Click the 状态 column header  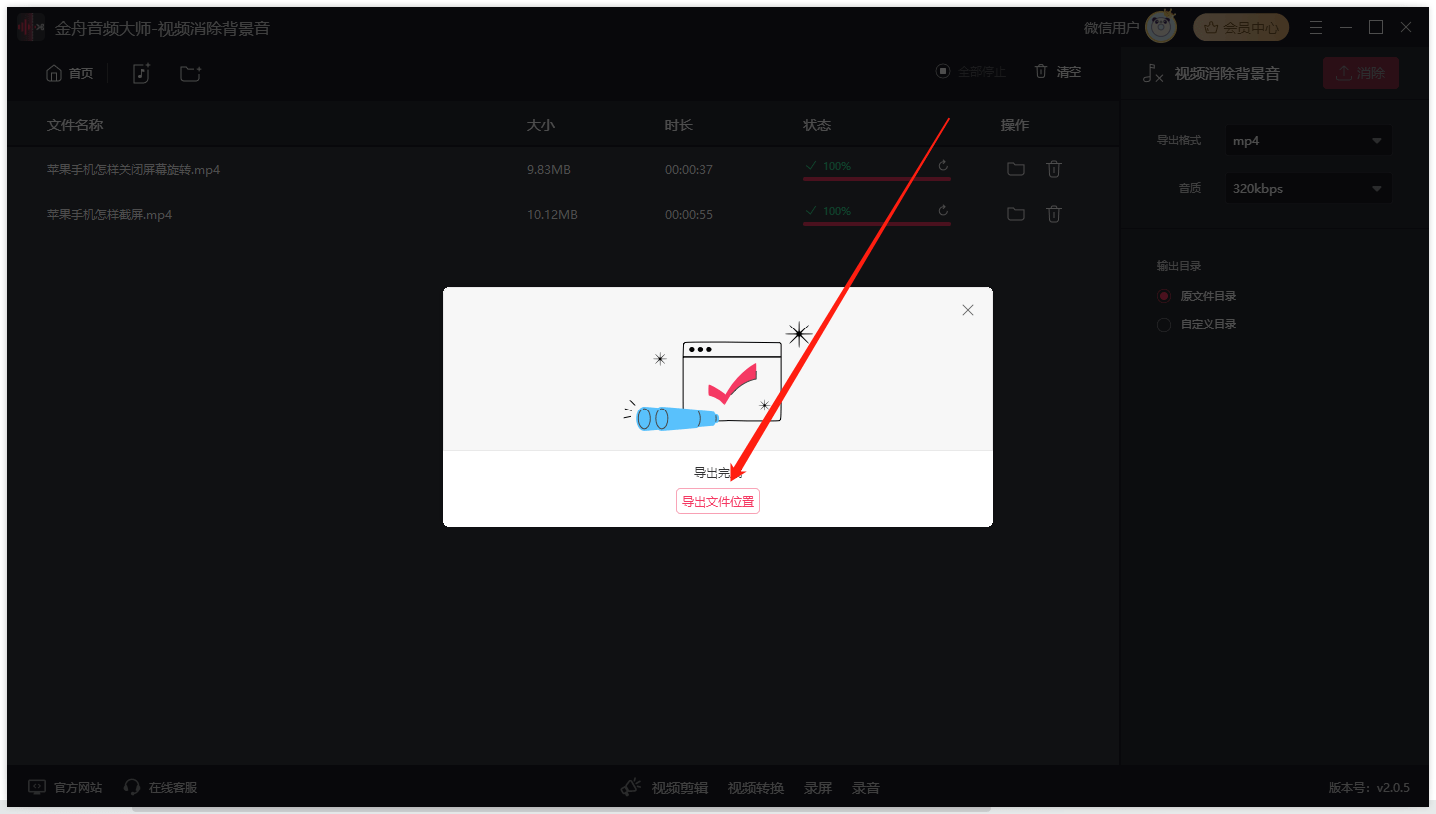817,125
